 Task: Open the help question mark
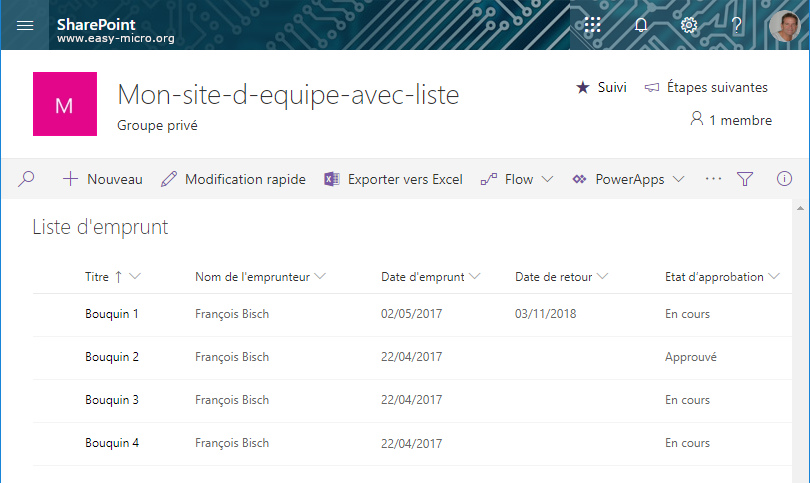click(737, 25)
